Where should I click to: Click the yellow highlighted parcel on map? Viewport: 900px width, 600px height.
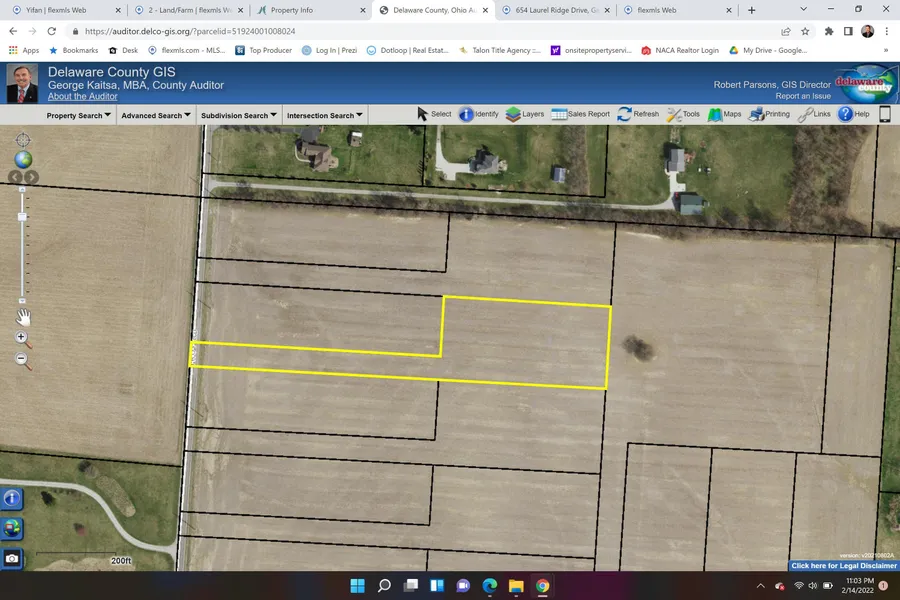click(x=525, y=345)
